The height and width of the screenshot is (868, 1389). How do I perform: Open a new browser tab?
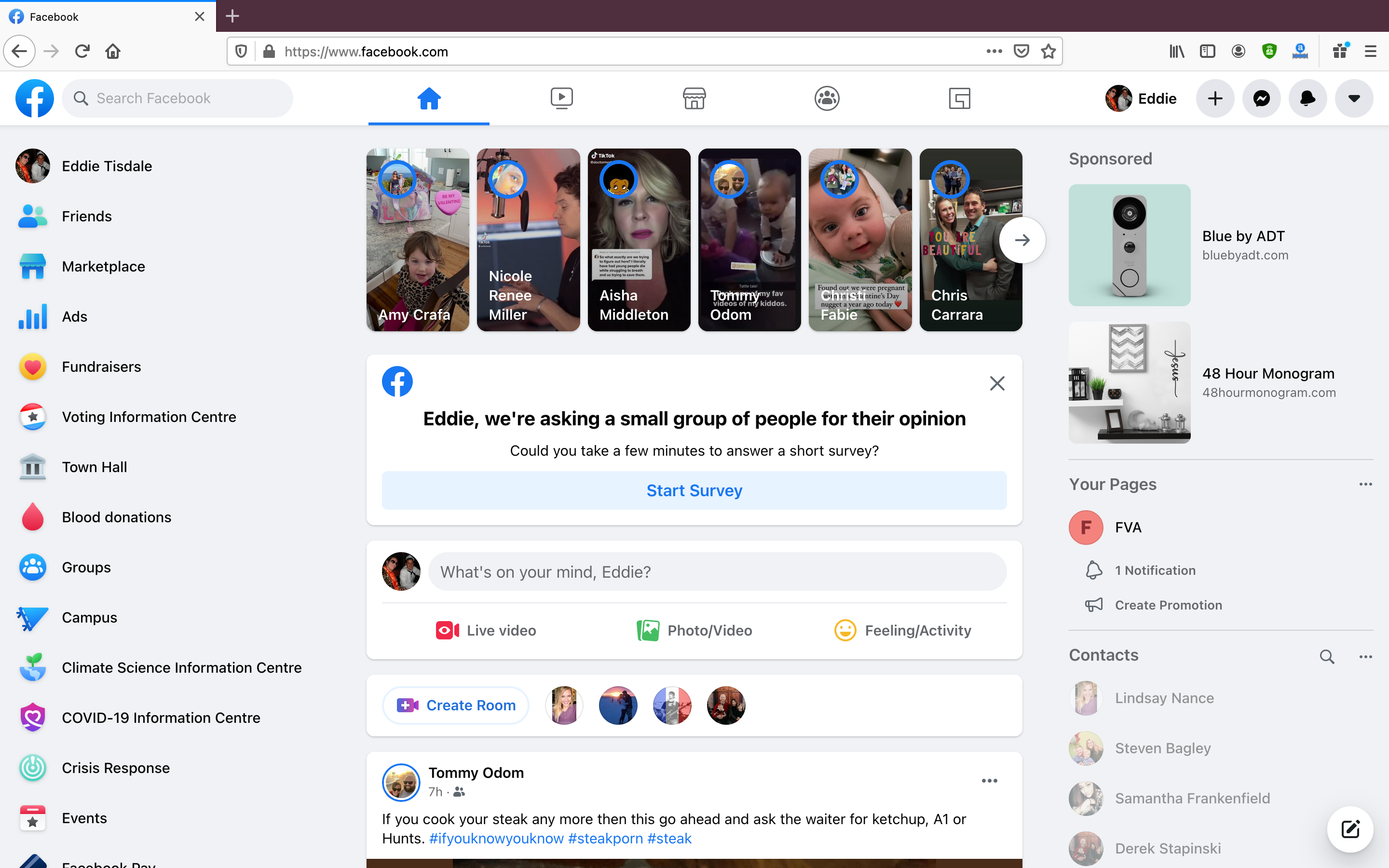click(x=232, y=16)
